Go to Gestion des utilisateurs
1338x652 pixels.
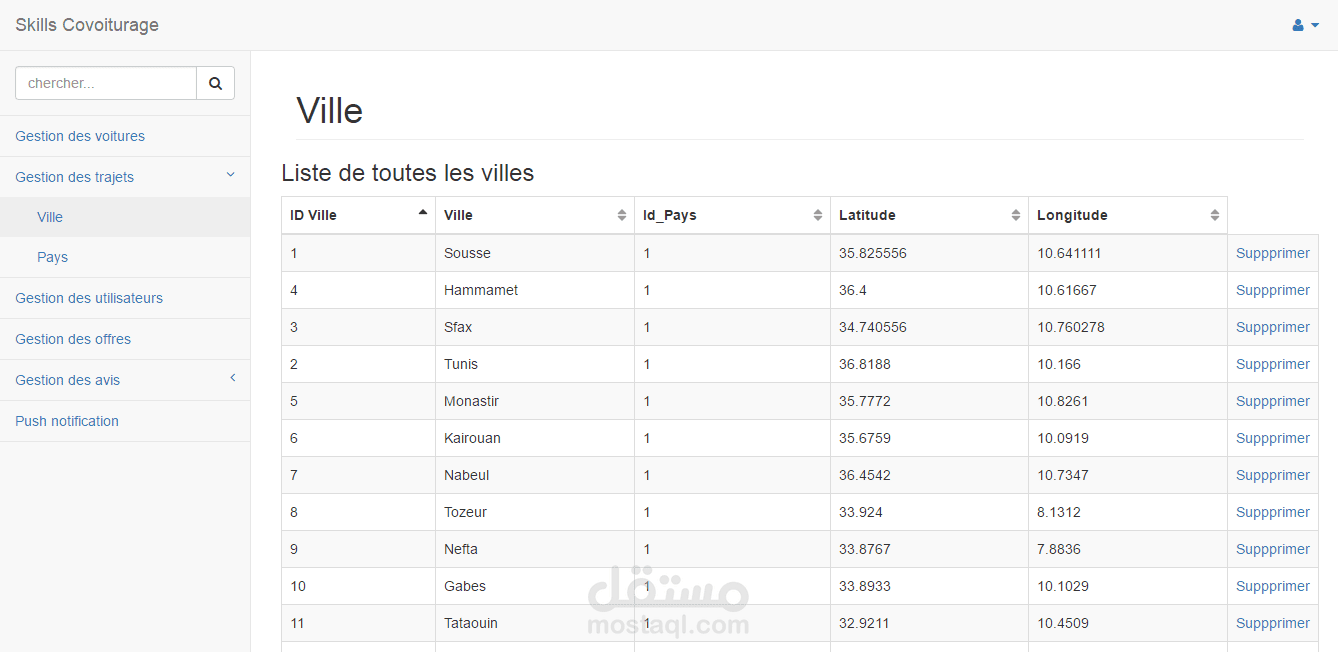[x=89, y=298]
